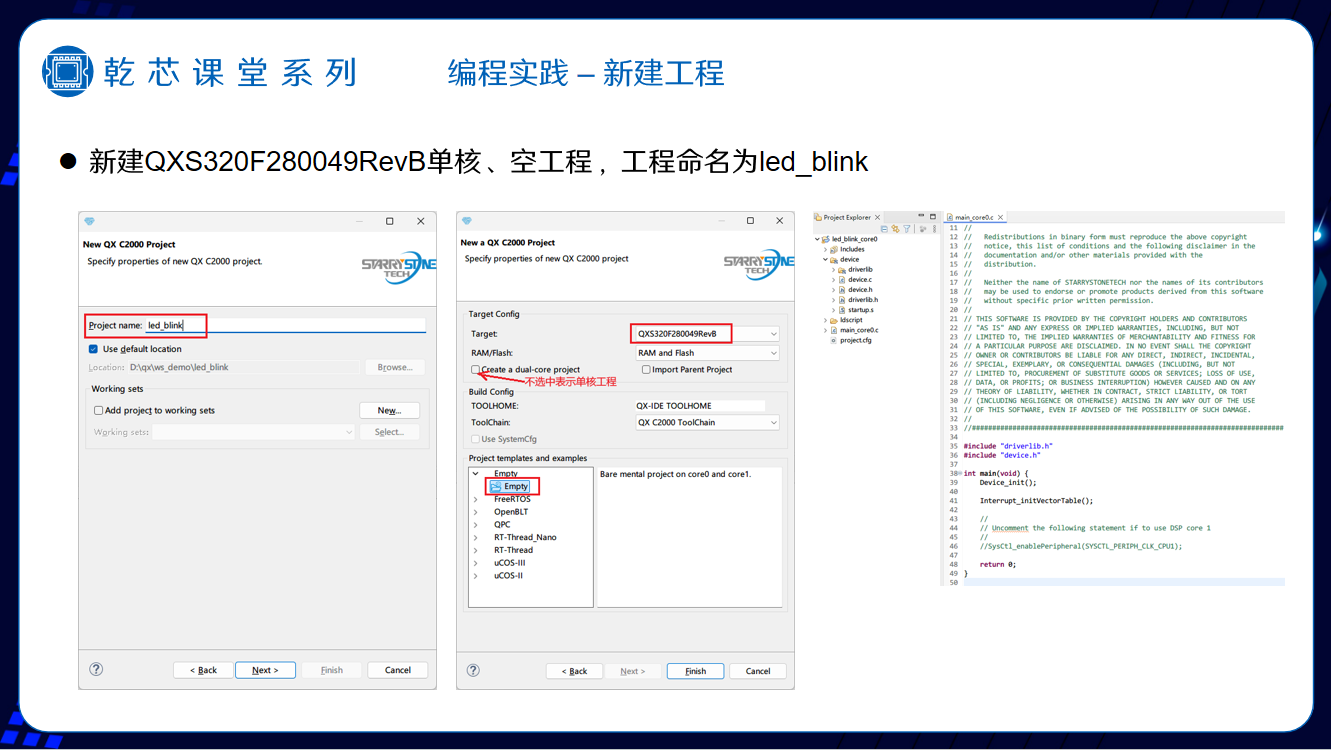Check the Import Parent Project option

[x=647, y=369]
